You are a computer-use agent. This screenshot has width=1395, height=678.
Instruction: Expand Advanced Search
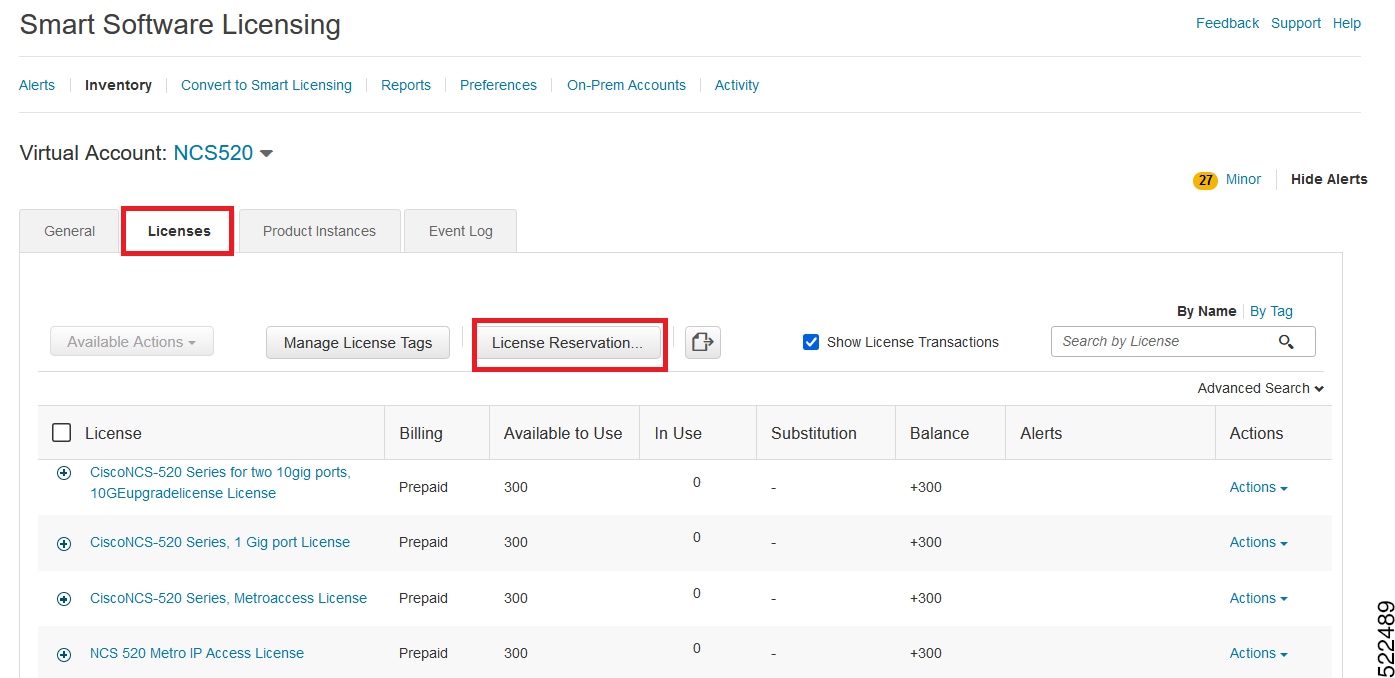[1260, 388]
